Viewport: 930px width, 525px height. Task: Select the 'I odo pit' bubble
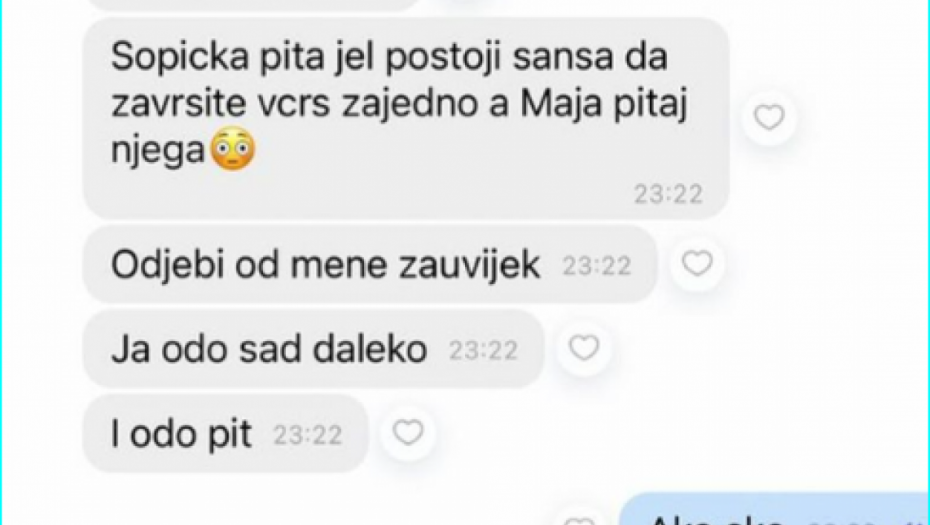pos(225,434)
